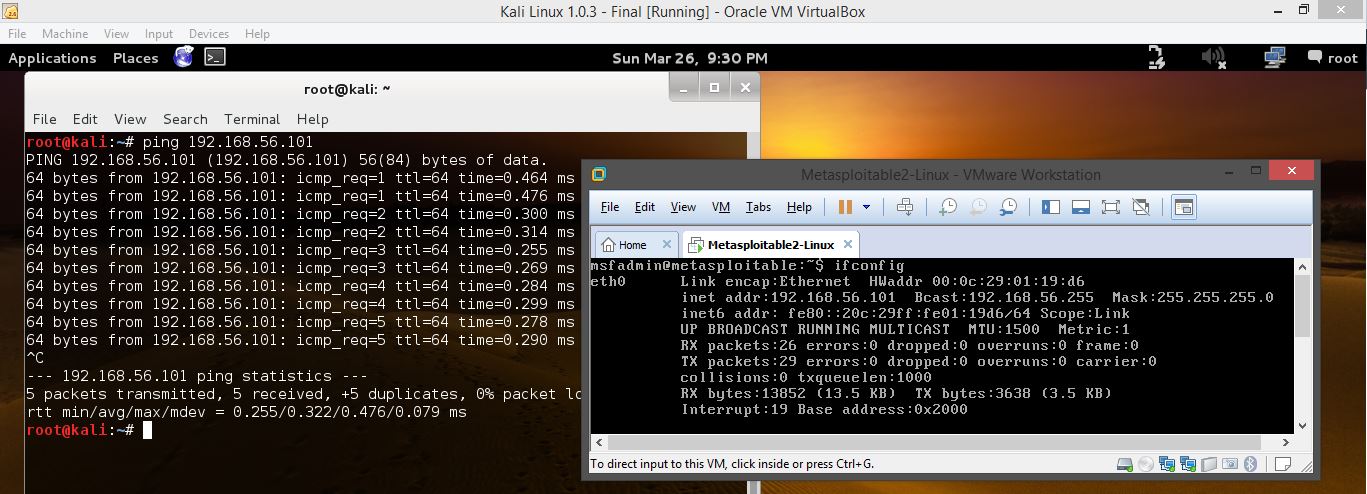Viewport: 1367px width, 494px height.
Task: Click inside the Metasploitable console screen
Action: pyautogui.click(x=941, y=346)
